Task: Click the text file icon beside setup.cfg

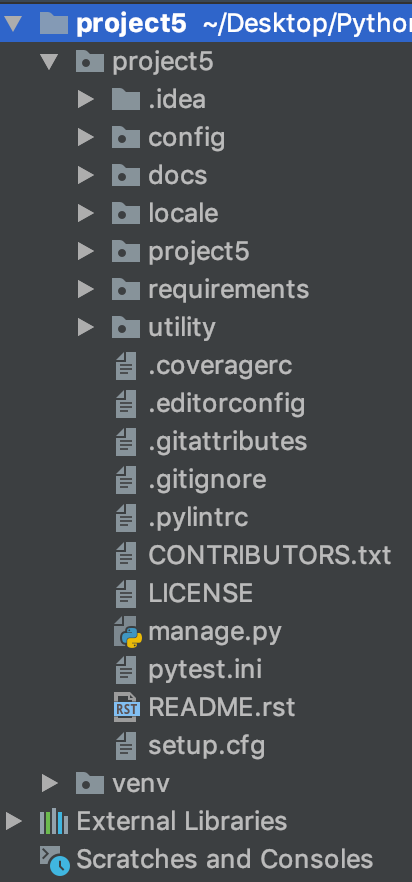Action: pyautogui.click(x=126, y=746)
